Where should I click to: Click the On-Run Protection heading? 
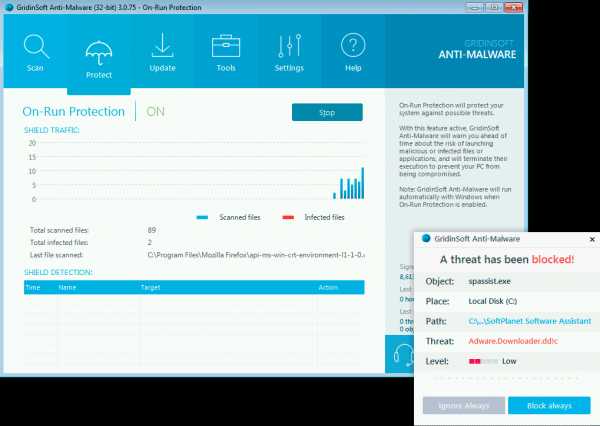click(x=73, y=111)
